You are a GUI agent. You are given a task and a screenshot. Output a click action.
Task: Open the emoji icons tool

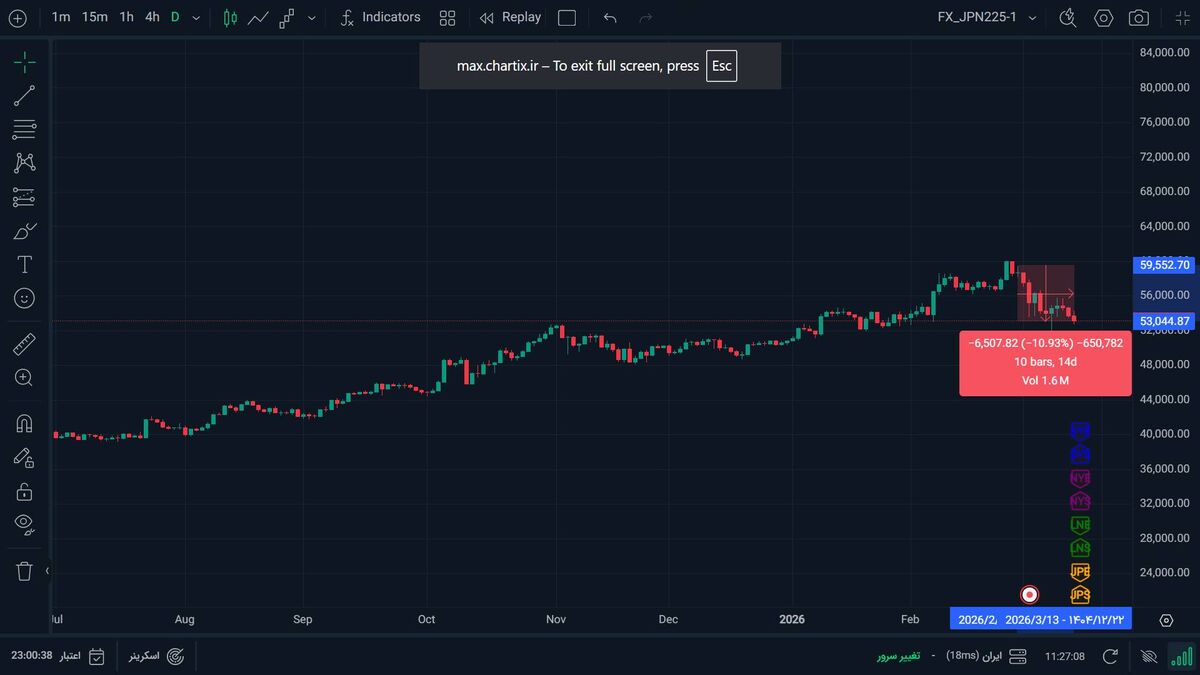coord(25,298)
